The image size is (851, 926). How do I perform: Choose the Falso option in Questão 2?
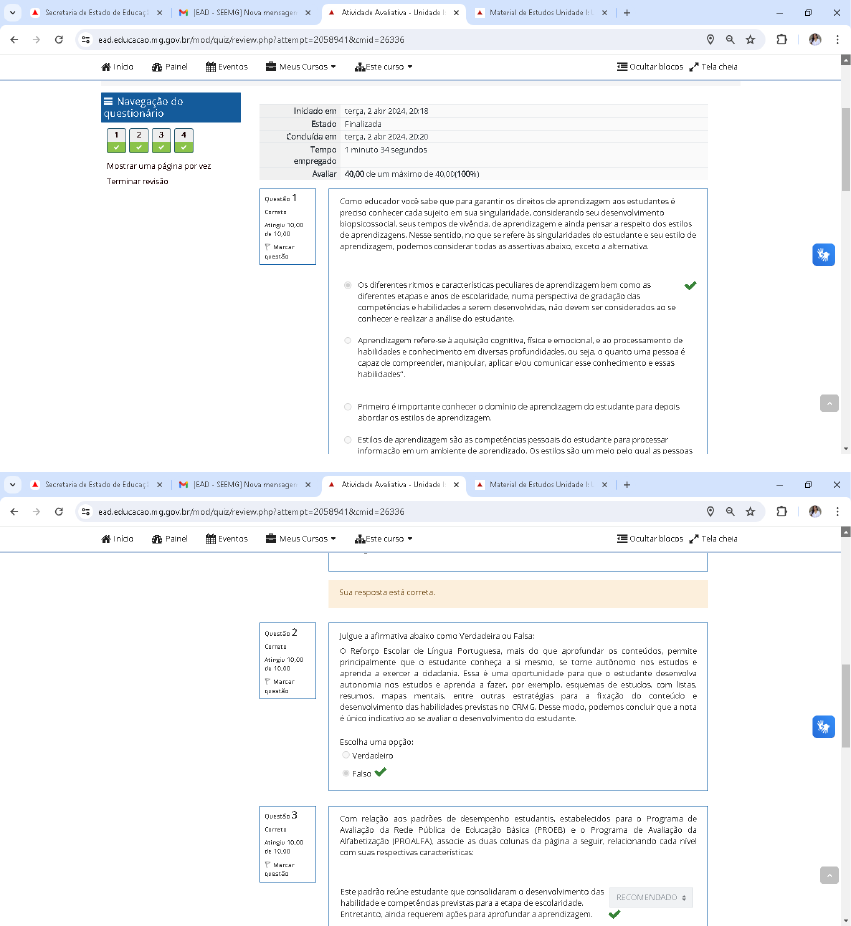point(345,773)
